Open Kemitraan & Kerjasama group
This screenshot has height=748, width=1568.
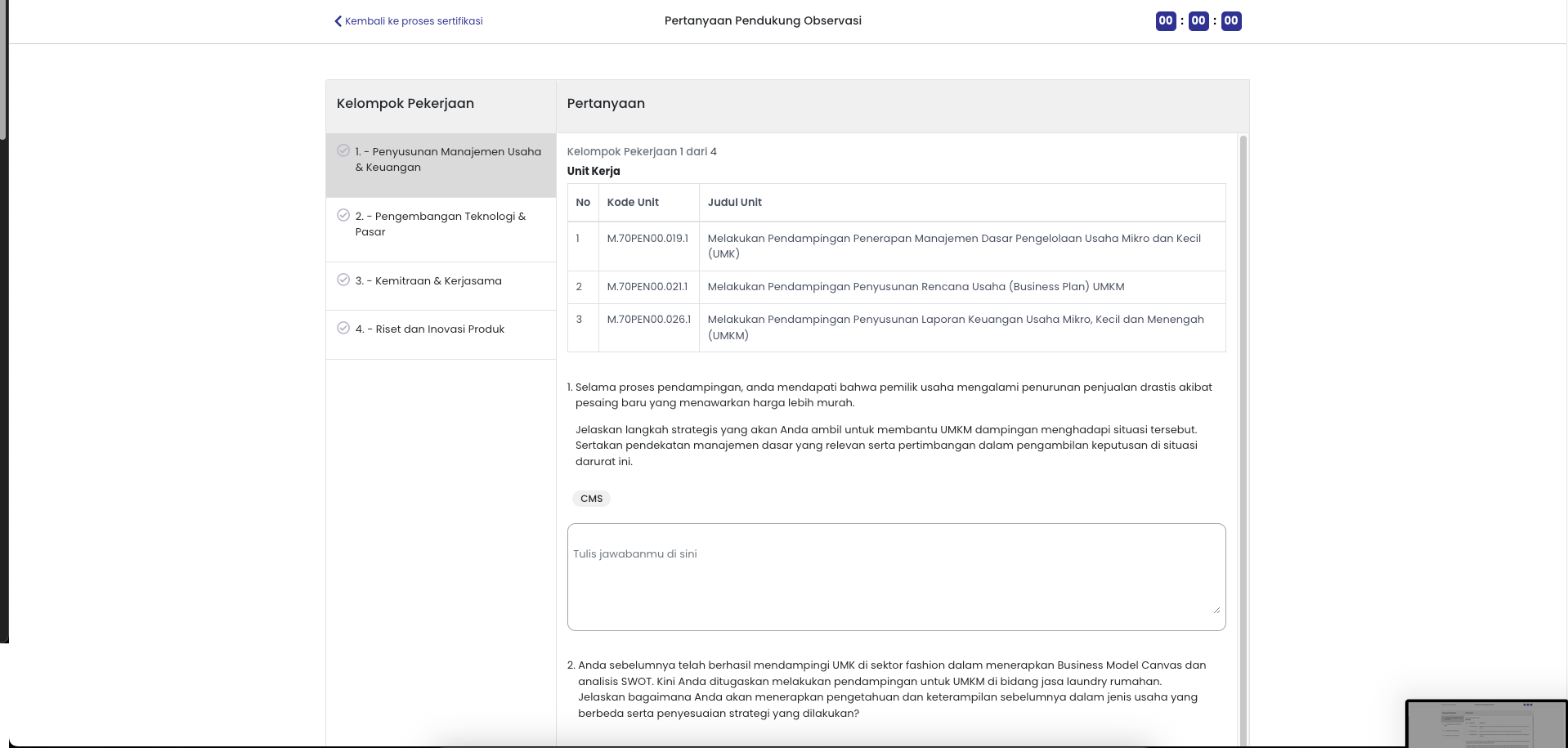441,286
